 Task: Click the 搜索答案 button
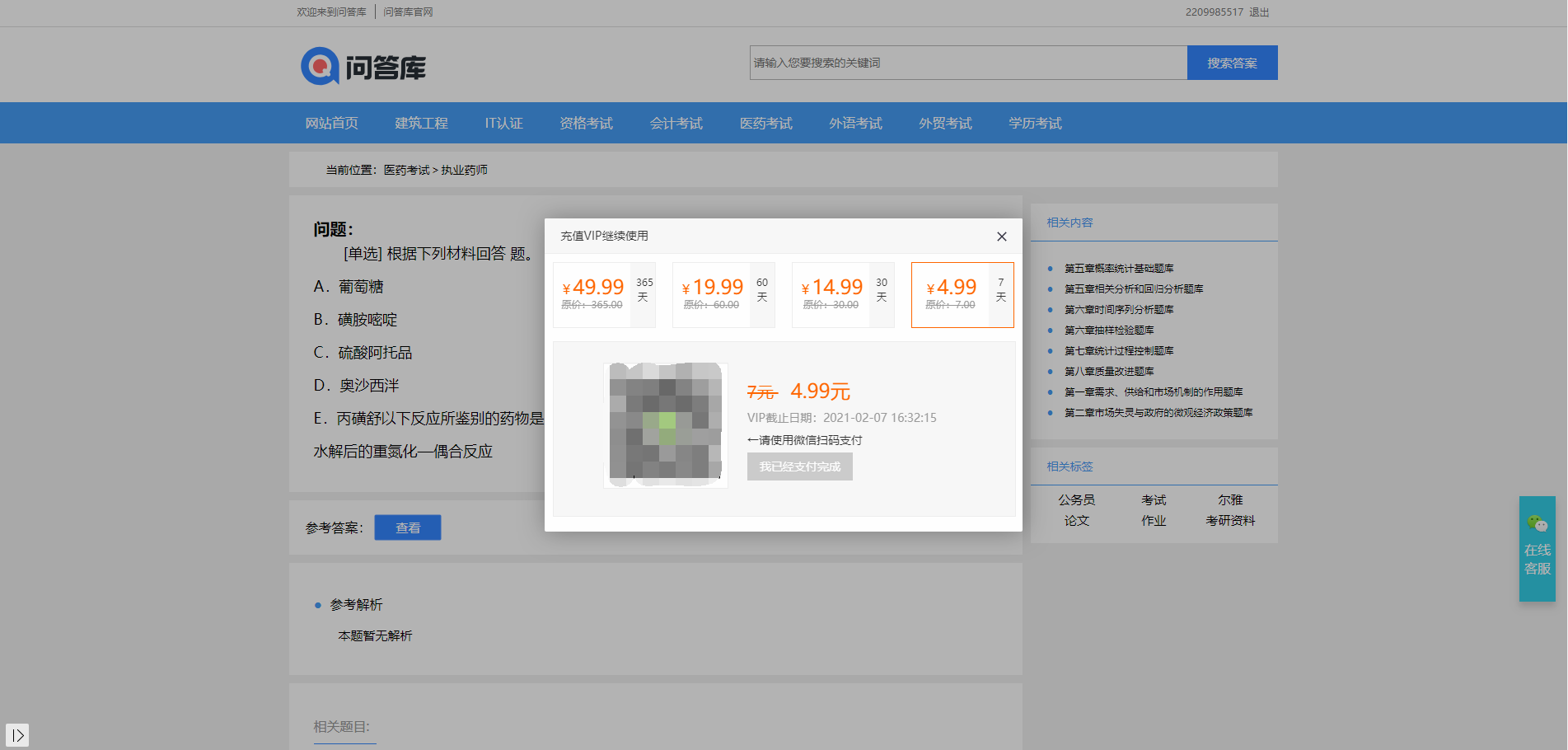click(1232, 63)
